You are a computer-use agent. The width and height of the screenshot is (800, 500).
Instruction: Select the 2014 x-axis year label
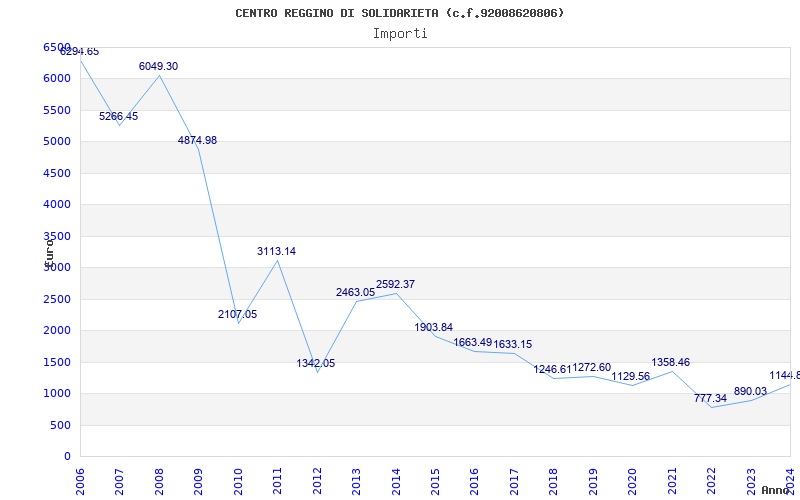[x=395, y=481]
